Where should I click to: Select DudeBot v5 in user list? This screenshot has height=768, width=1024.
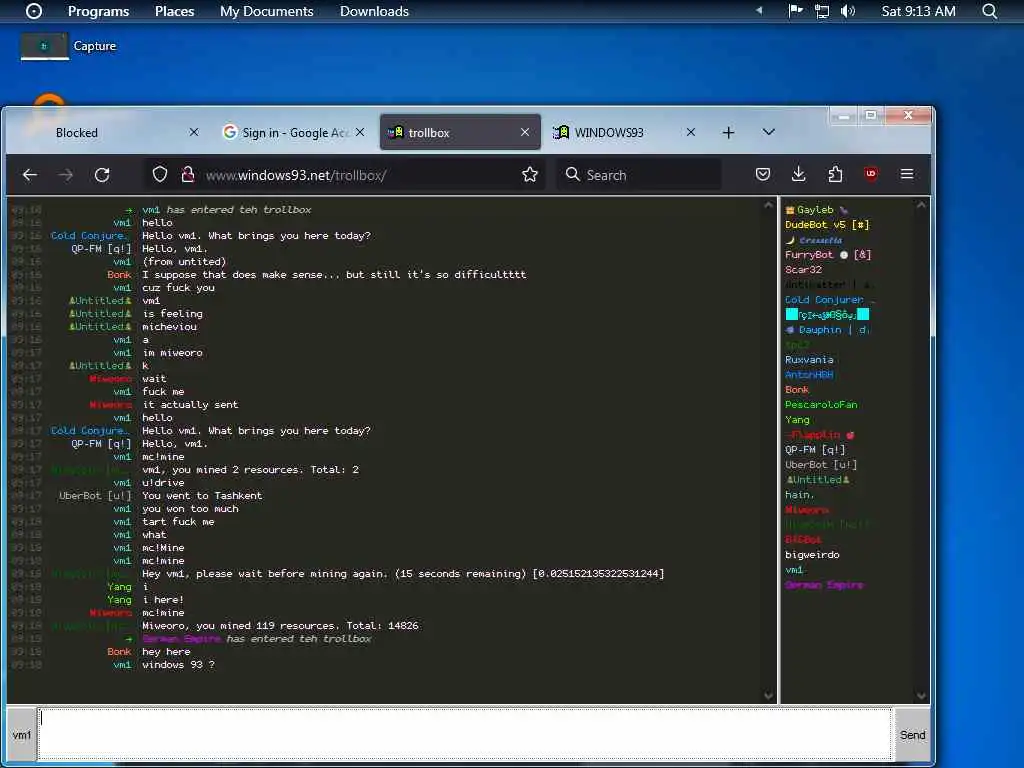pyautogui.click(x=827, y=225)
